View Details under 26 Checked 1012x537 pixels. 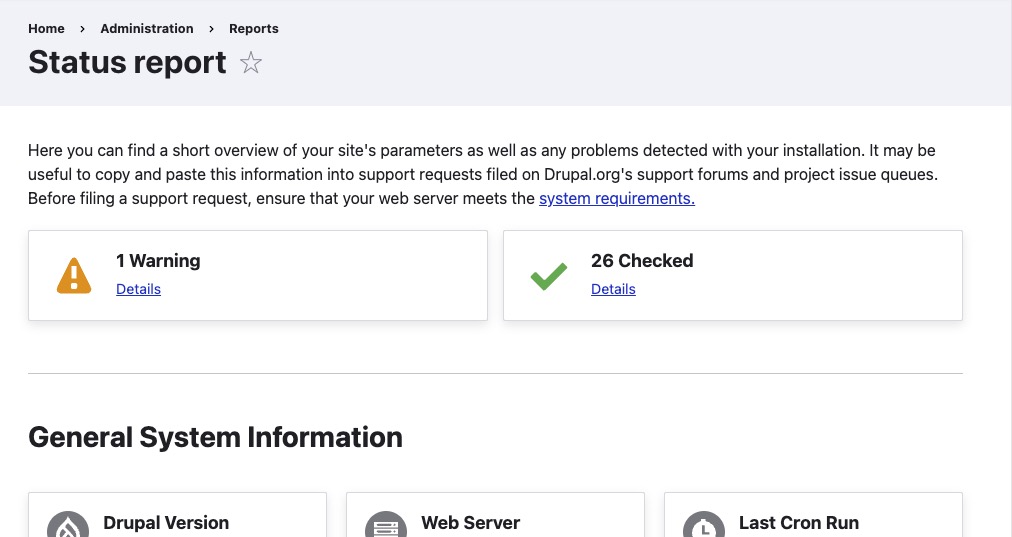(613, 289)
